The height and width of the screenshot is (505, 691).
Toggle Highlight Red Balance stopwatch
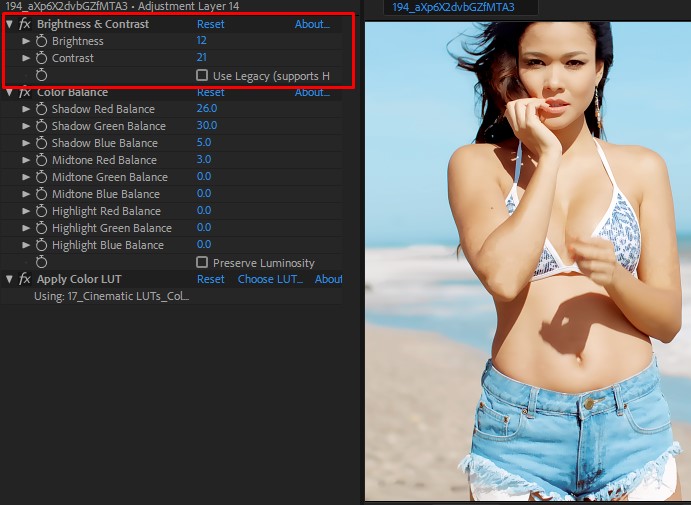[x=41, y=211]
